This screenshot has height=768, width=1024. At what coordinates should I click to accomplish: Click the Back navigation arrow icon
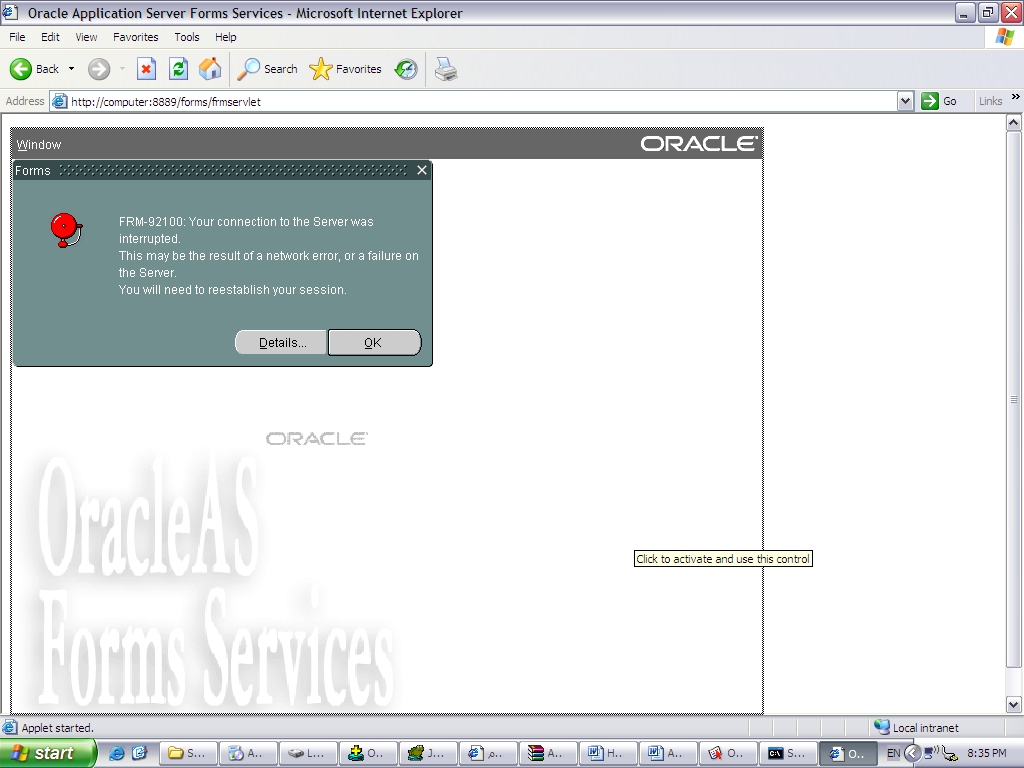(21, 69)
